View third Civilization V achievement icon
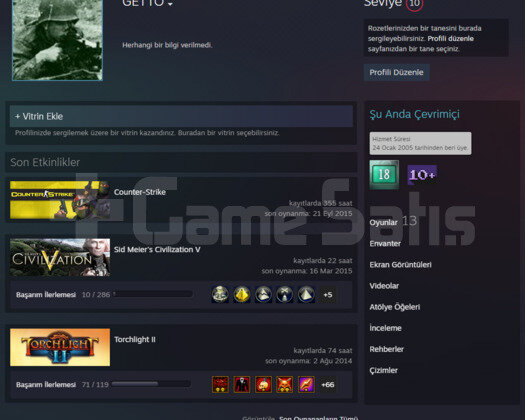525x420 pixels. 264,294
